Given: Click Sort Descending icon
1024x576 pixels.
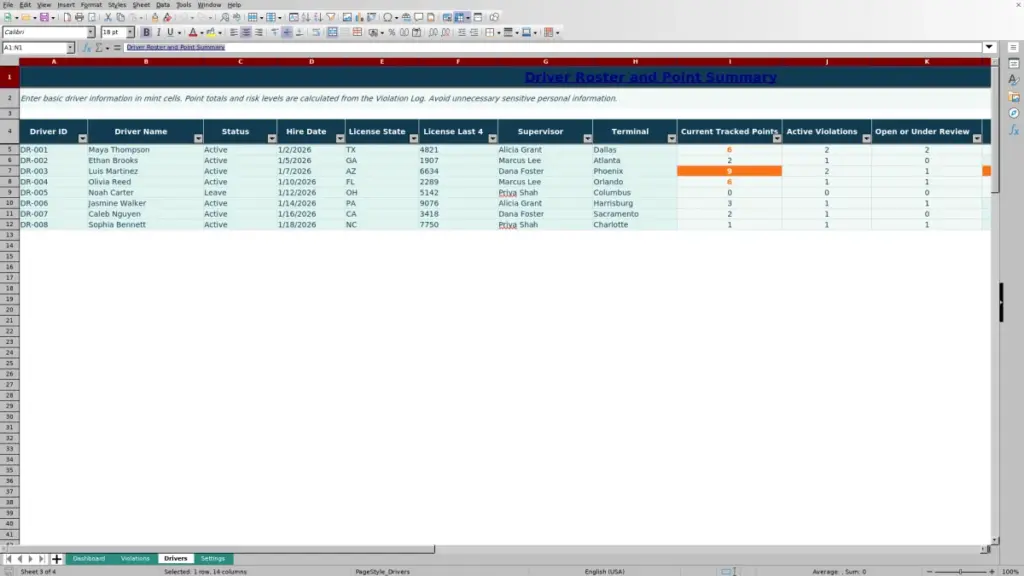Looking at the screenshot, I should 318,18.
